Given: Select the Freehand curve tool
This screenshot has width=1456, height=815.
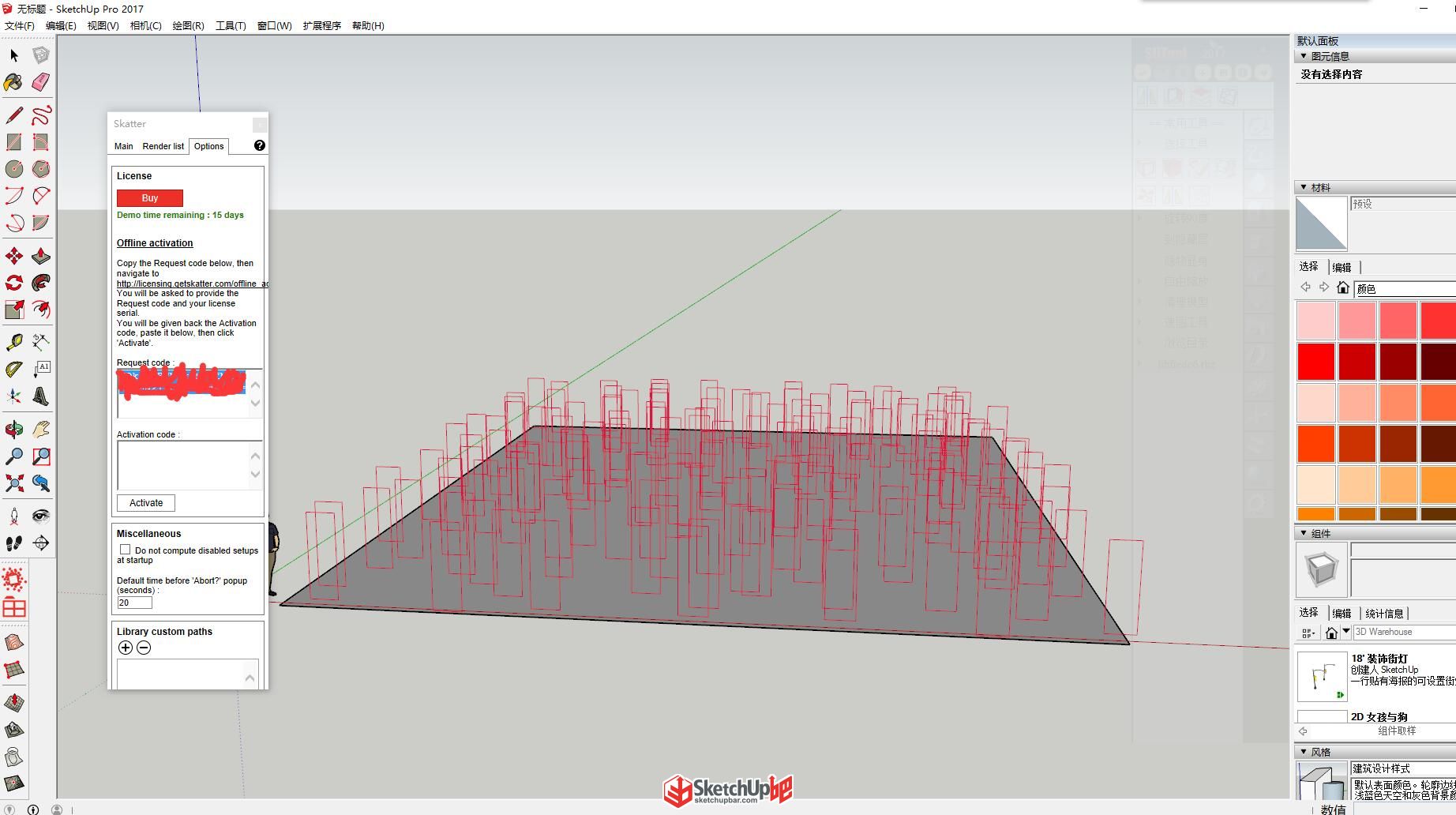Looking at the screenshot, I should (x=41, y=115).
